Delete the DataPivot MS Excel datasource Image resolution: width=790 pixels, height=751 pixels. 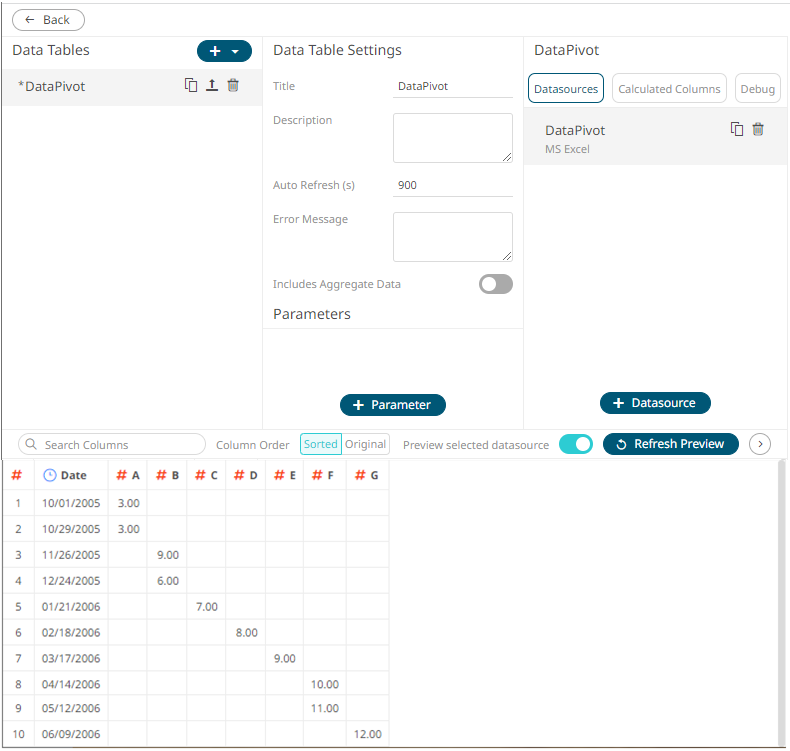758,129
